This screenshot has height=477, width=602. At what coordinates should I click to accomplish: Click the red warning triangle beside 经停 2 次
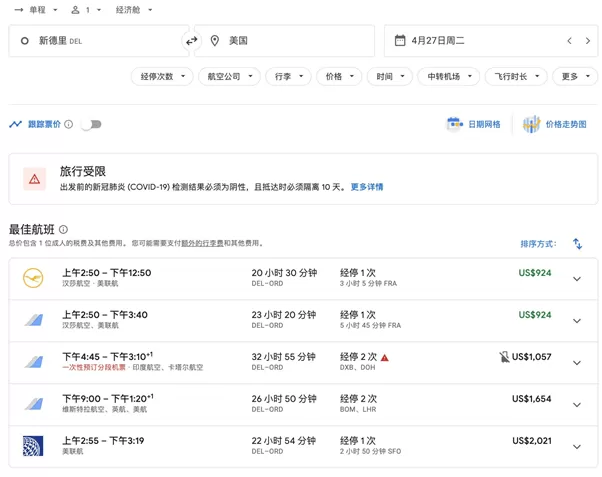coord(385,358)
